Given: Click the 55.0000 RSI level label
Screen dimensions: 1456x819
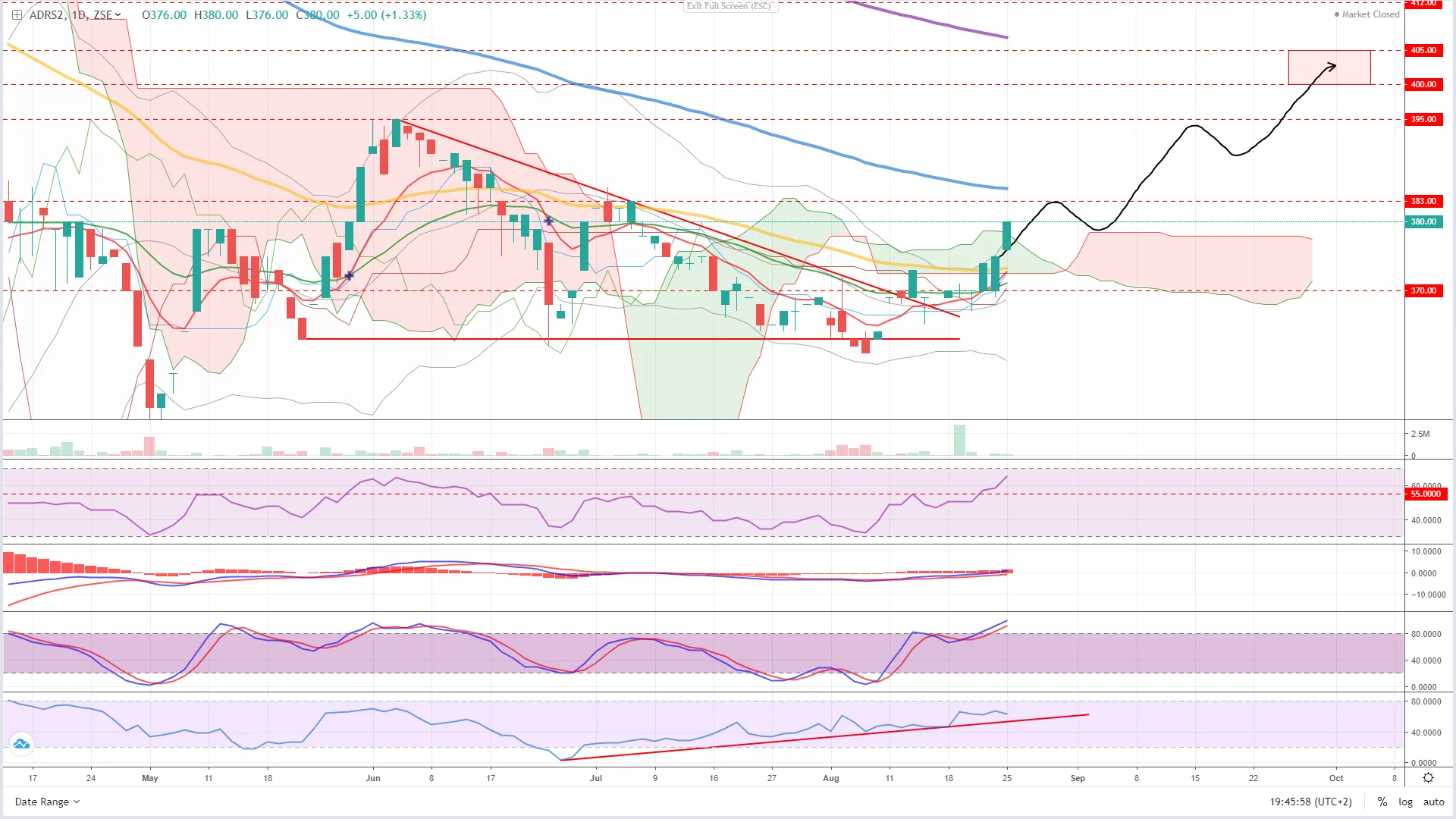Looking at the screenshot, I should pyautogui.click(x=1425, y=494).
